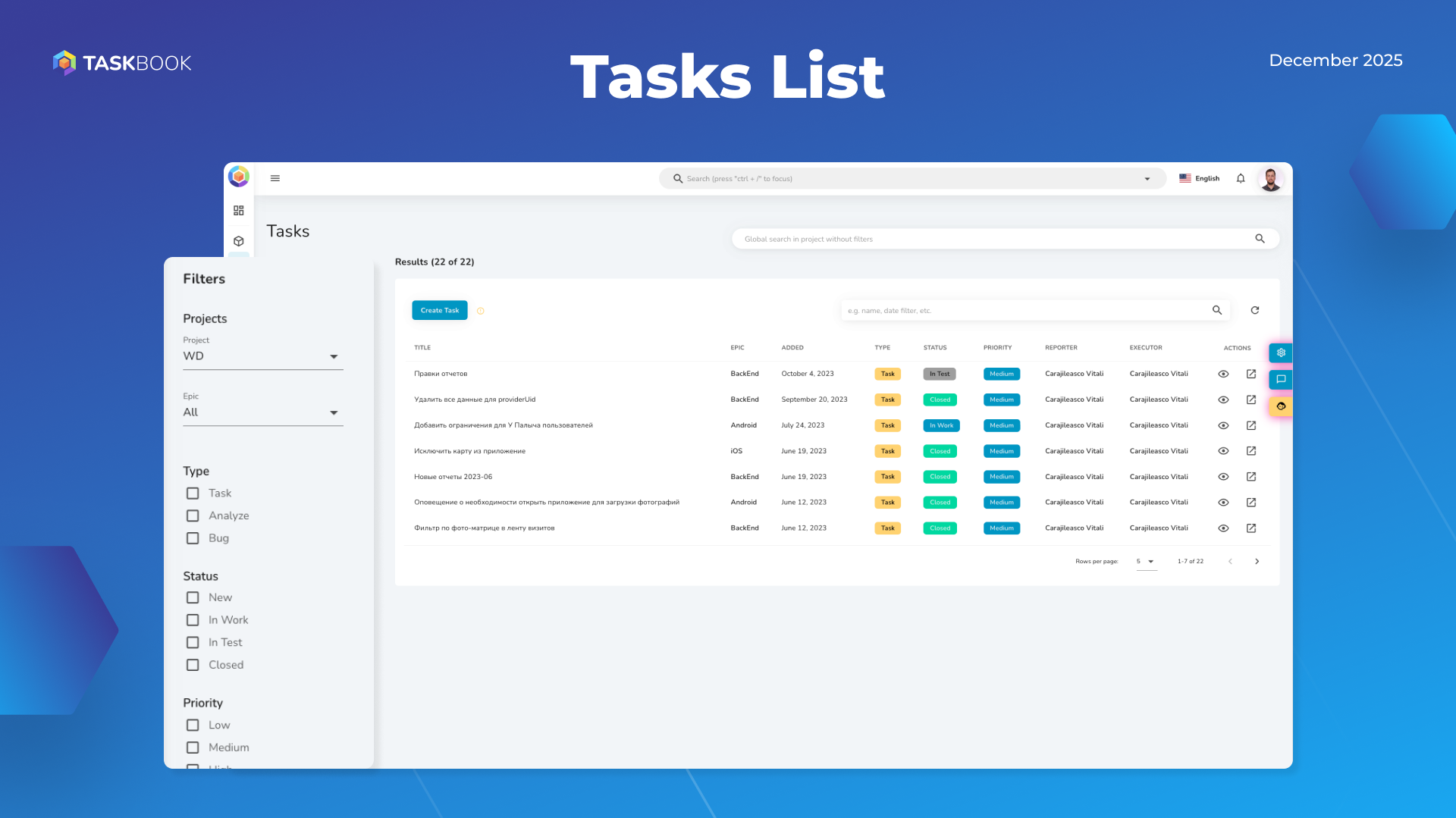Click the Create Task button
The width and height of the screenshot is (1456, 818).
point(439,310)
